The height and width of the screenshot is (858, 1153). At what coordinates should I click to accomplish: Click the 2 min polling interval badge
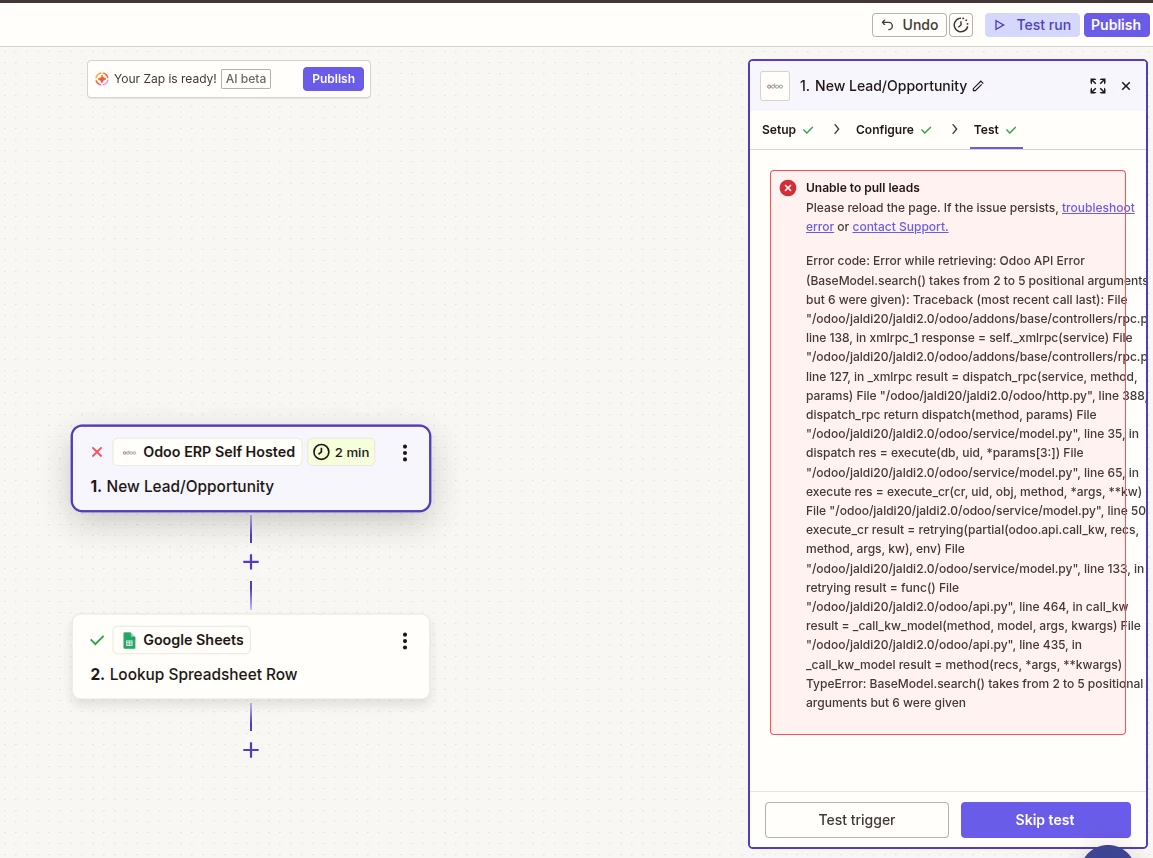click(x=341, y=452)
